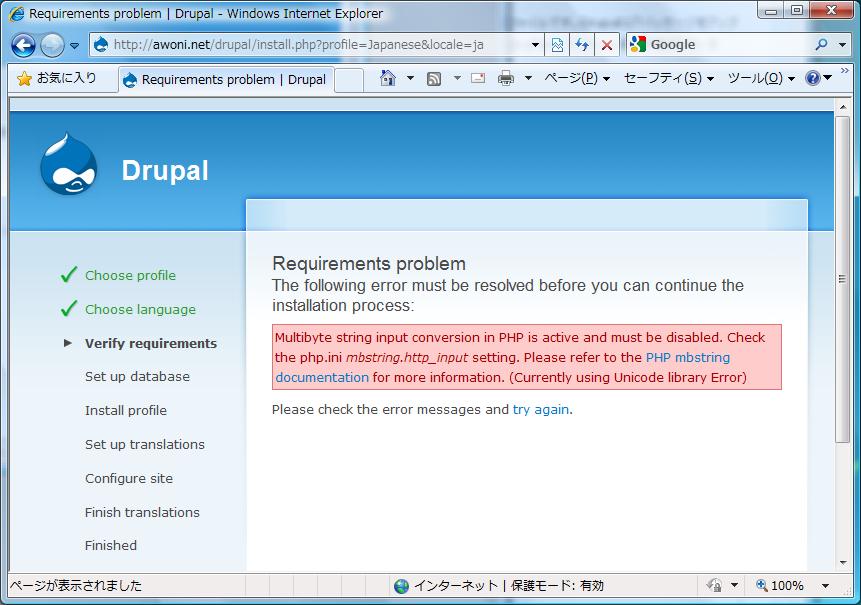Click the Set up translations step

click(x=145, y=445)
